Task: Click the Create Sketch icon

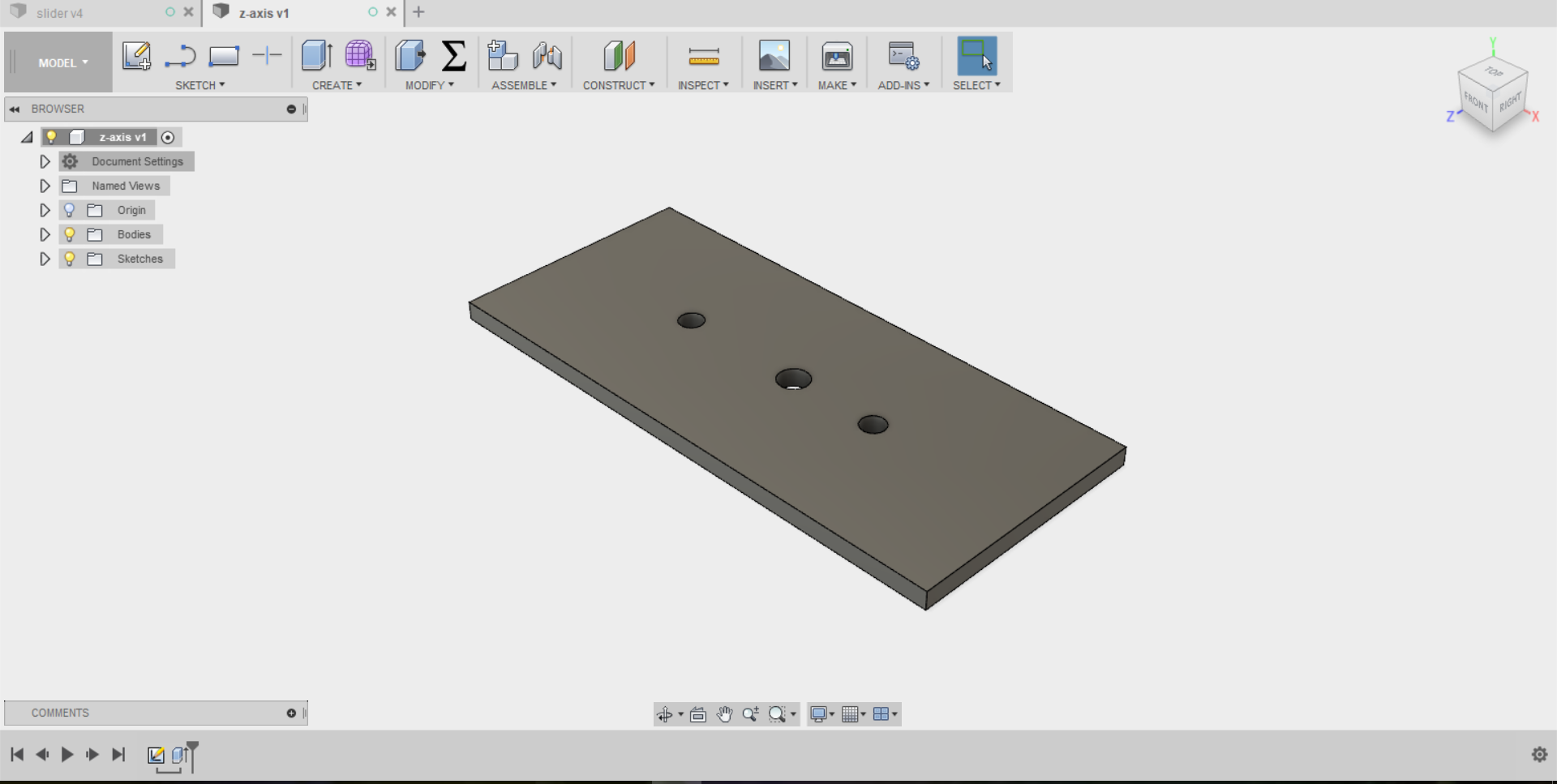Action: click(x=136, y=56)
